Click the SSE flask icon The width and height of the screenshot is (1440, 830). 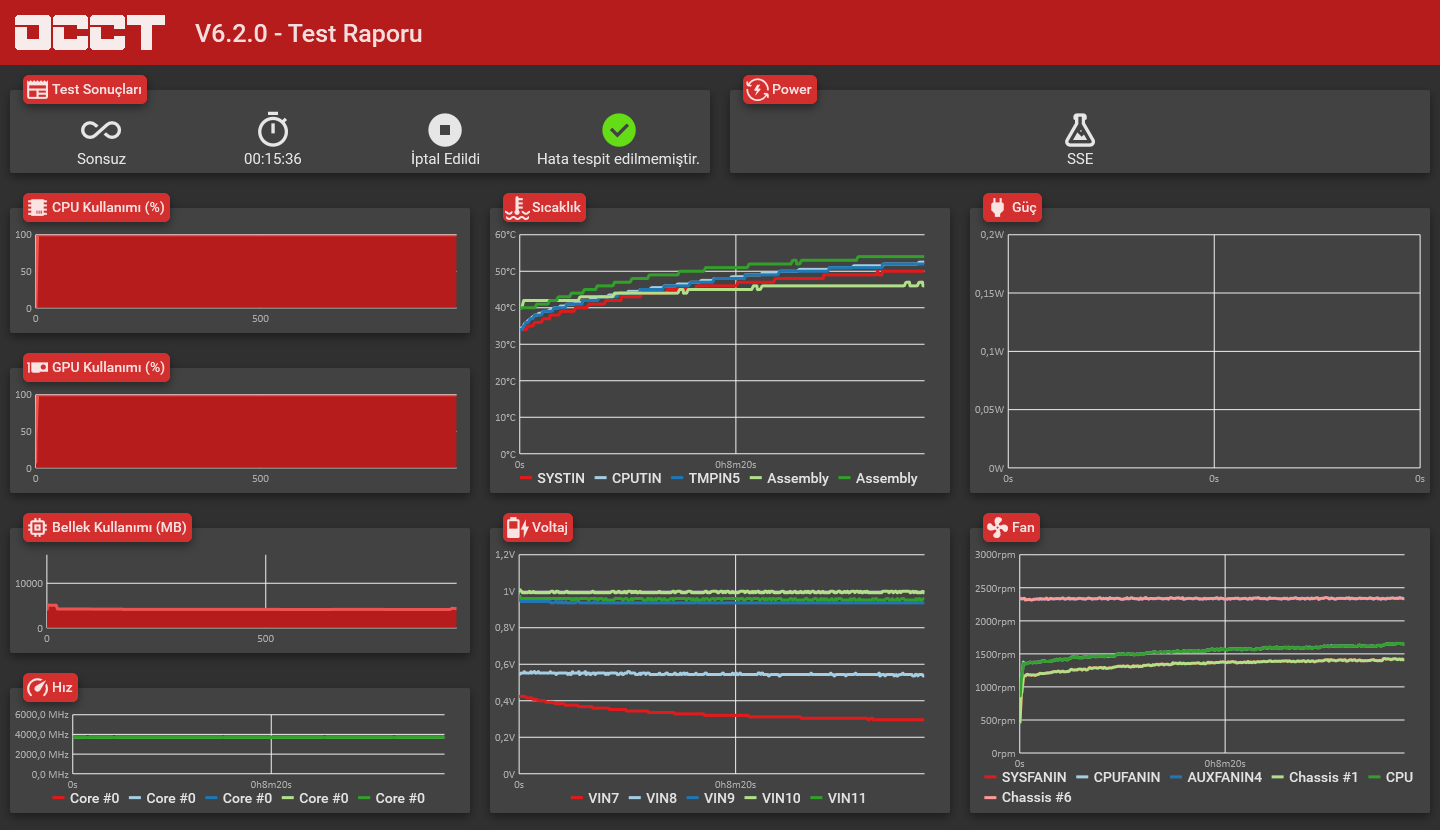pos(1080,130)
